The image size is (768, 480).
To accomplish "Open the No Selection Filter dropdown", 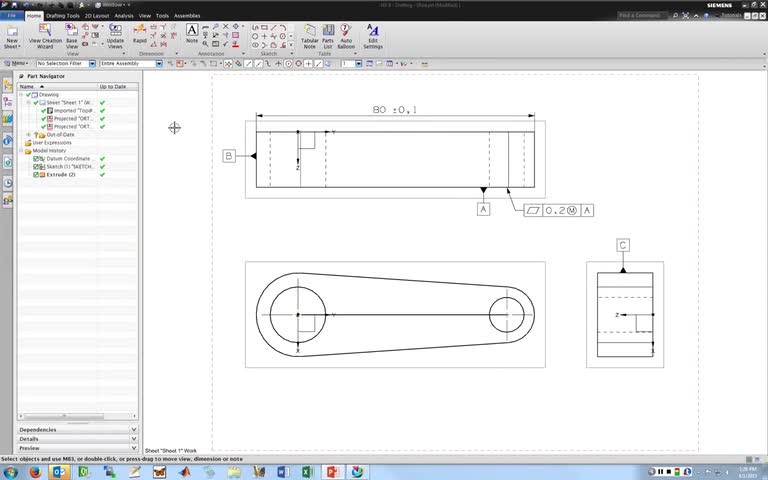I will (x=92, y=64).
